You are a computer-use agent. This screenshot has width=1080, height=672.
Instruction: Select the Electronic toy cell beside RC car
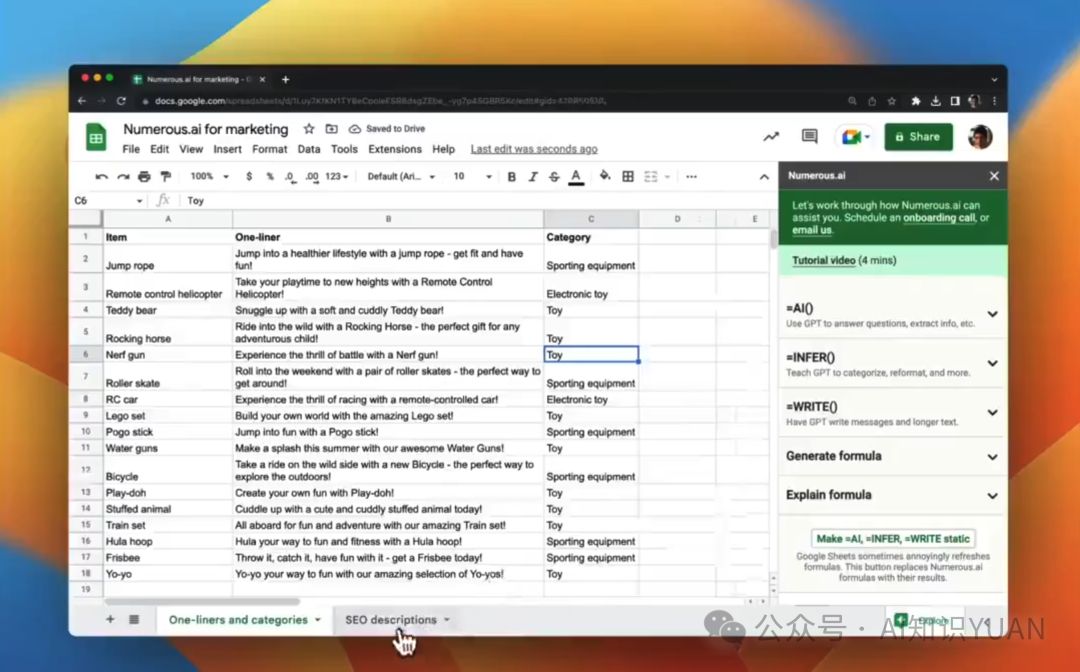[x=591, y=399]
